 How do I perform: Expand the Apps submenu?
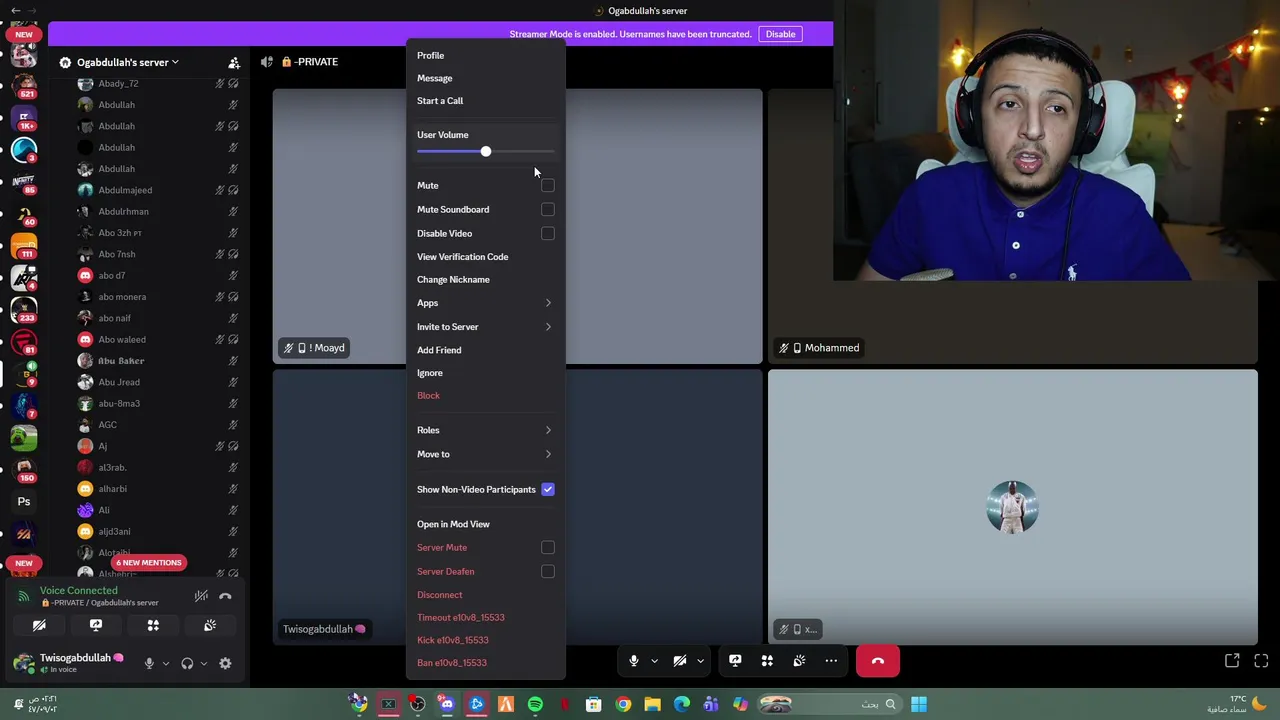(485, 303)
